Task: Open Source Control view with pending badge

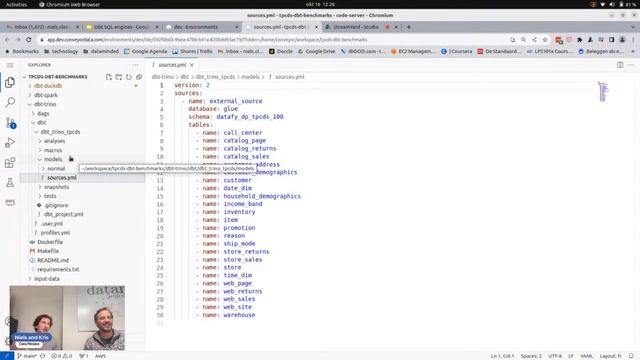Action: [x=10, y=122]
